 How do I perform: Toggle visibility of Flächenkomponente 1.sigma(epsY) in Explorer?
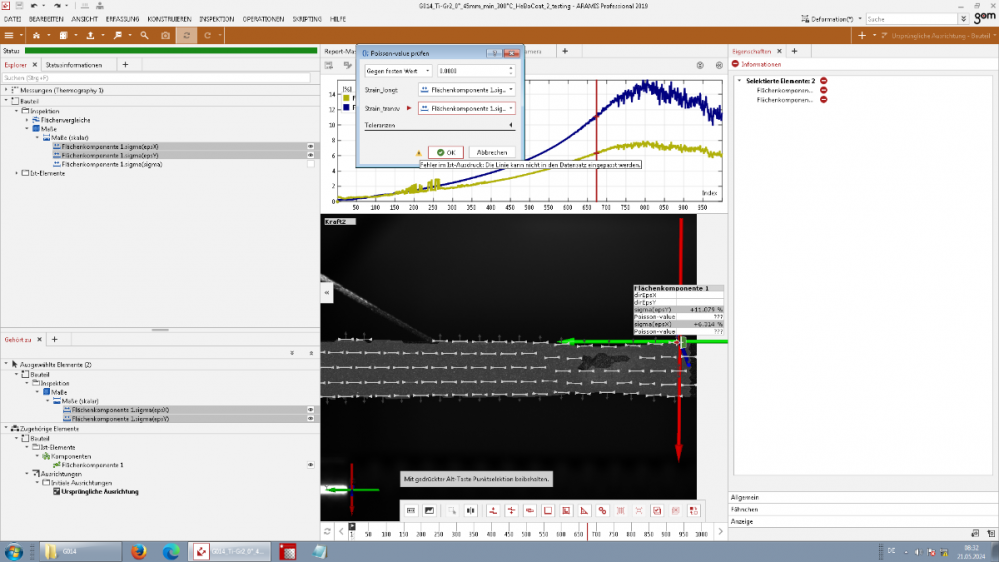click(310, 155)
